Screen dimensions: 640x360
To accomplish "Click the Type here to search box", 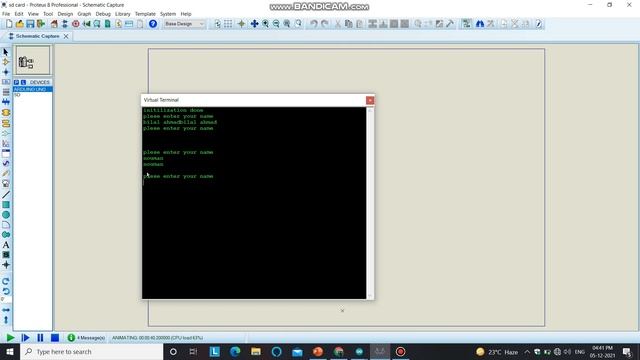I will tap(92, 352).
